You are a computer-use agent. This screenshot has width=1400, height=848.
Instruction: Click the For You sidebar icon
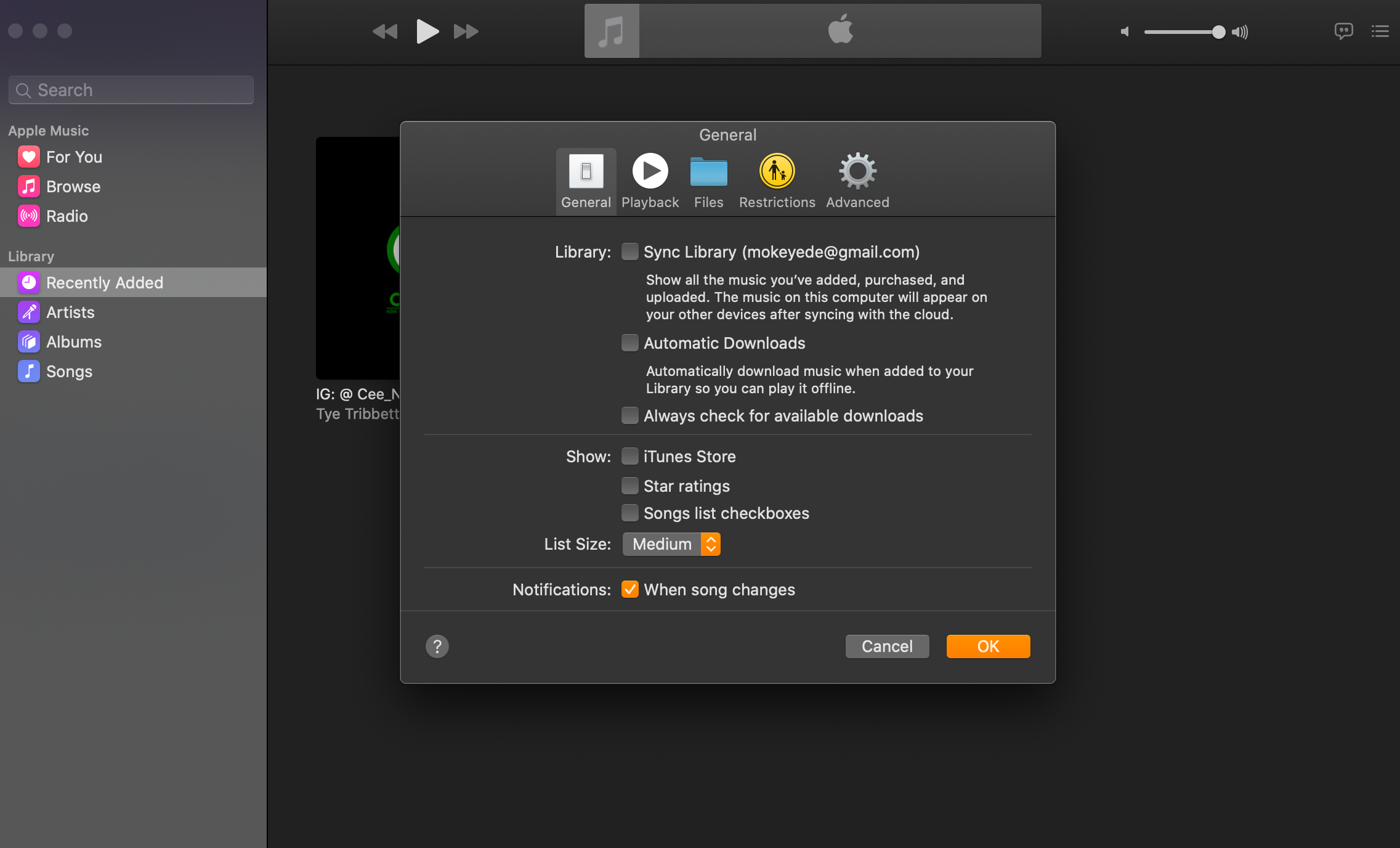(27, 156)
